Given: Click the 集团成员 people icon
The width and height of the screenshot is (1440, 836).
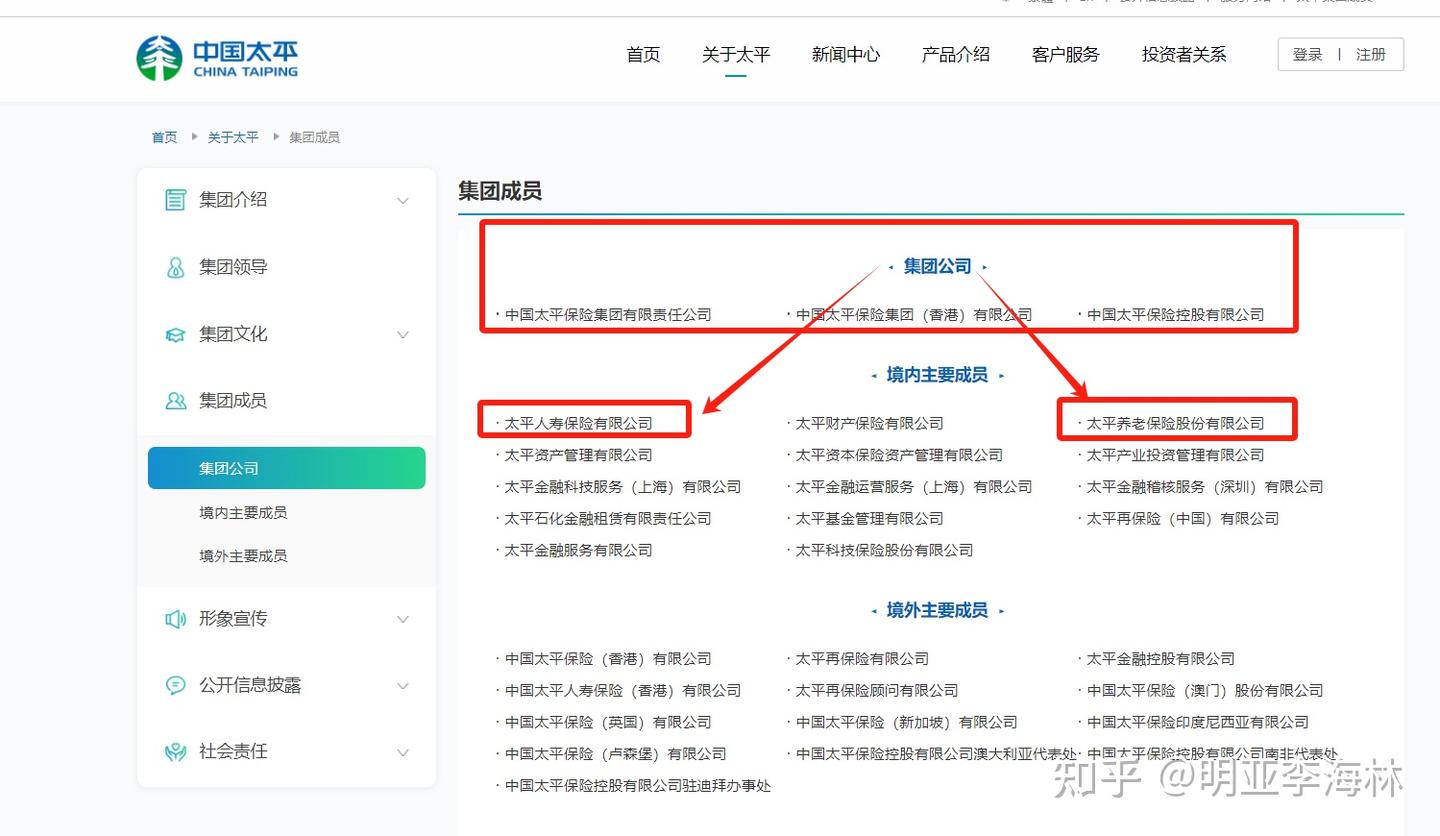Looking at the screenshot, I should click(x=175, y=401).
